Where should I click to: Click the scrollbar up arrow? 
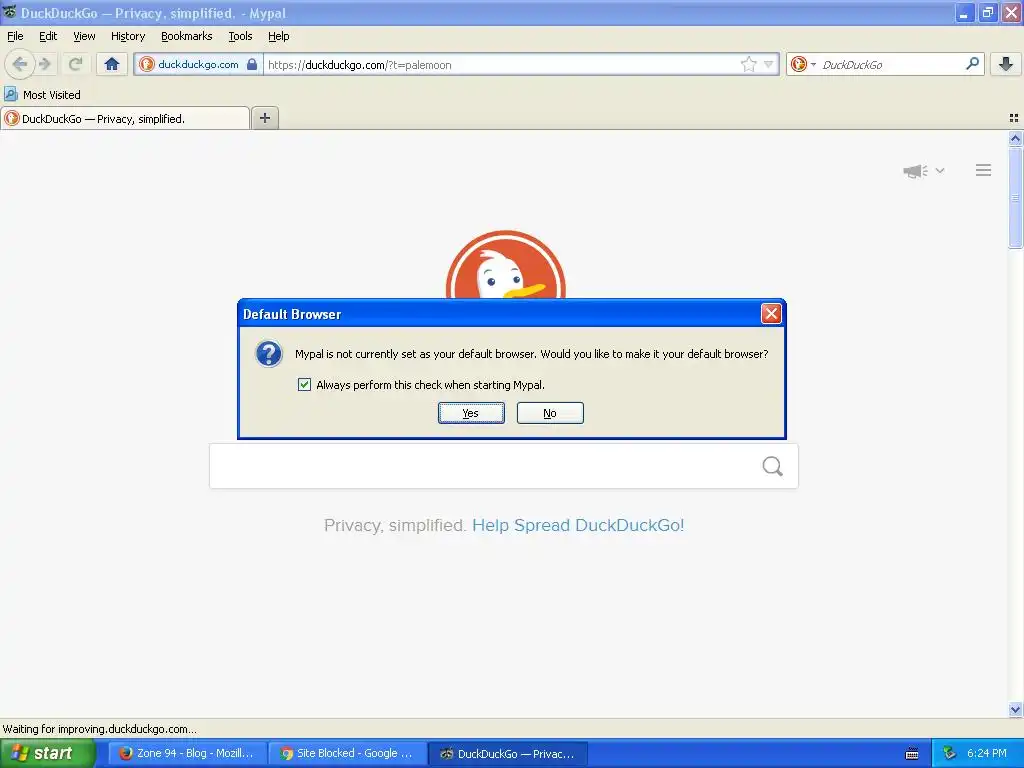(1015, 138)
